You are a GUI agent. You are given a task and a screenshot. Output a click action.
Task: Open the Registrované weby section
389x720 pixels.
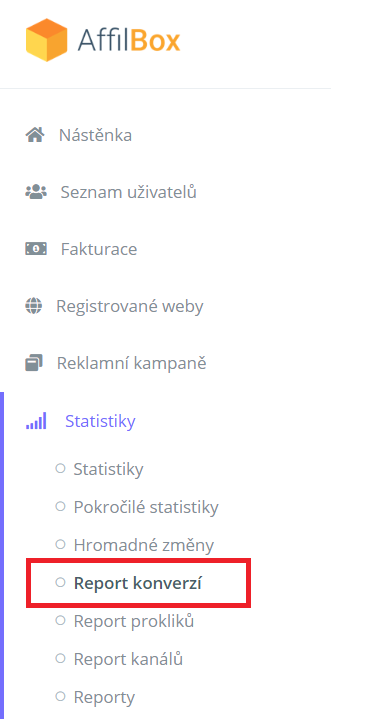[x=130, y=306]
